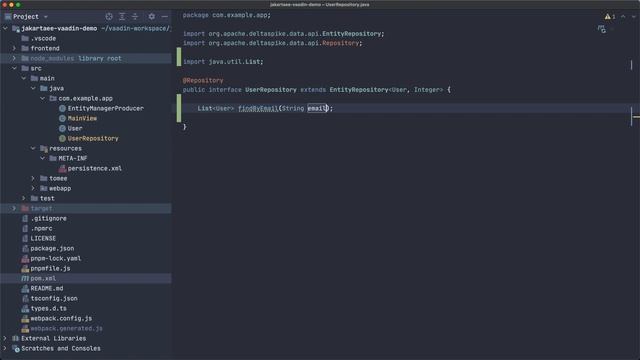Go to previous highlighted error arrow

point(623,16)
